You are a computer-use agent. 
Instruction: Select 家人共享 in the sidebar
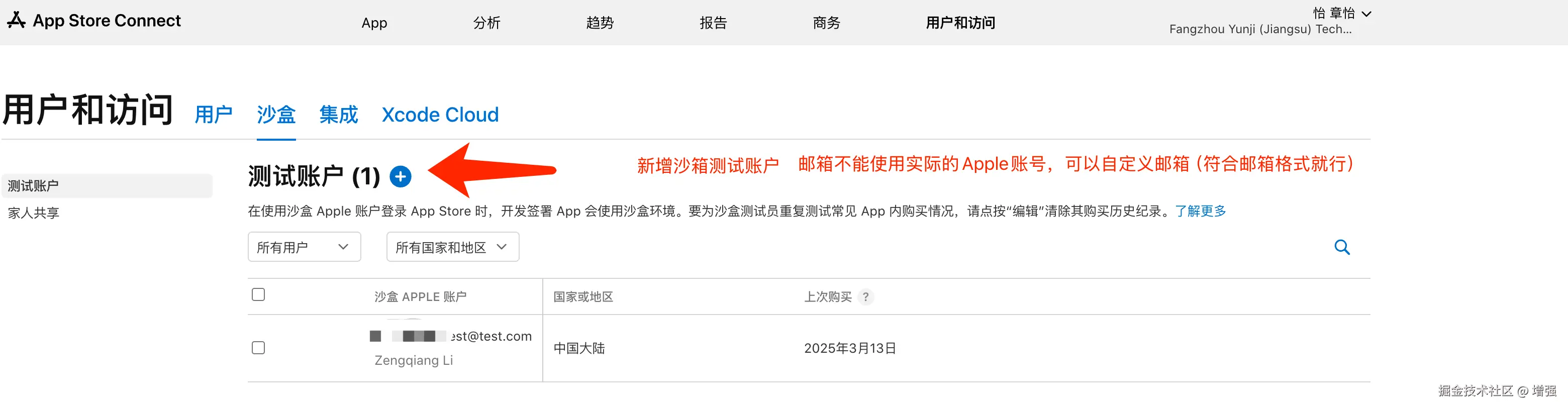click(x=34, y=213)
